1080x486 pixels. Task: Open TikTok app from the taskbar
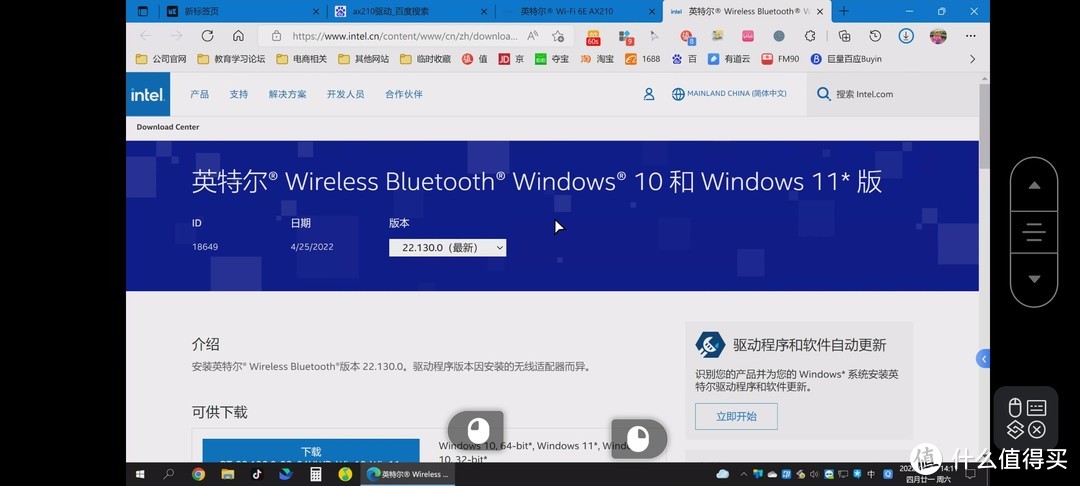pyautogui.click(x=257, y=474)
